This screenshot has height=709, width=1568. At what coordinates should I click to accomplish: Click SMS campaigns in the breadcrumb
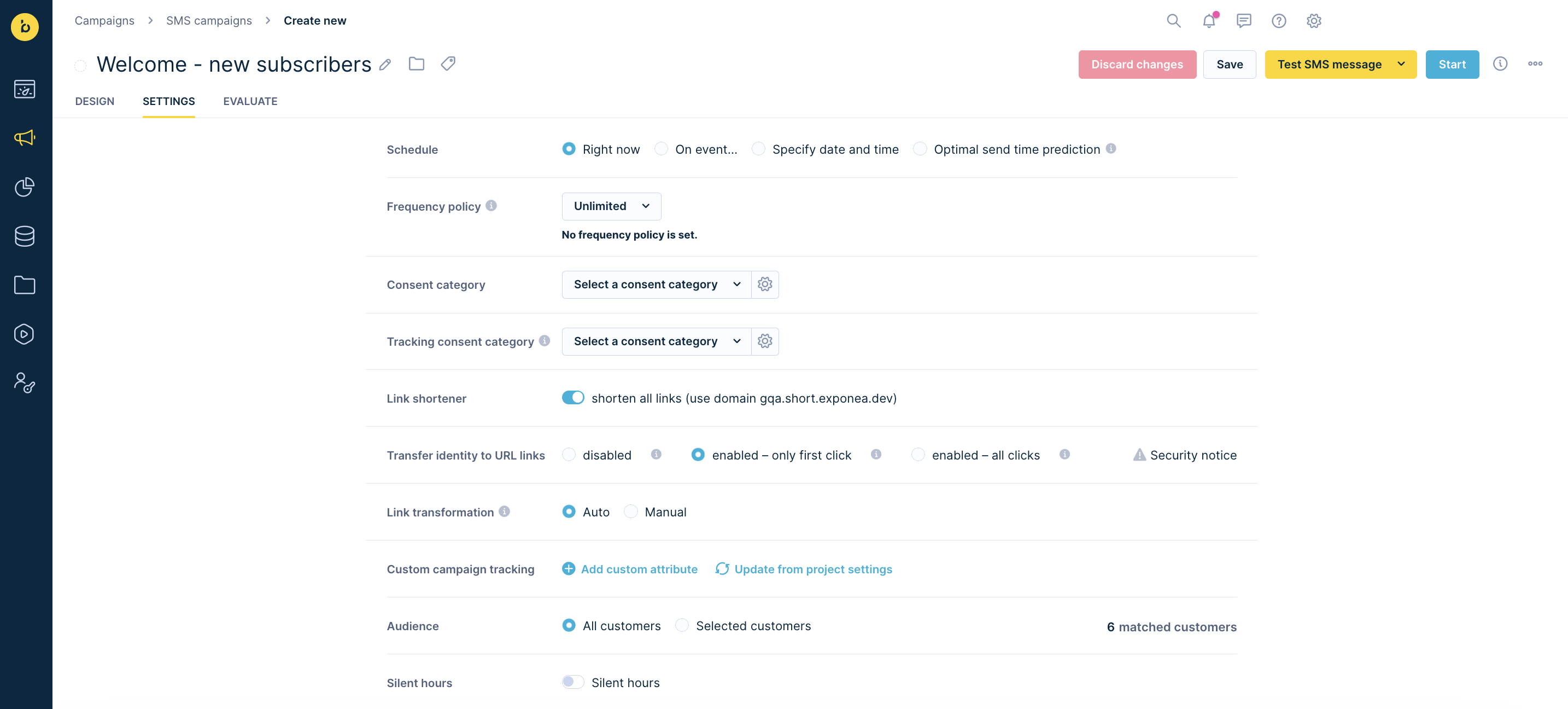coord(209,21)
